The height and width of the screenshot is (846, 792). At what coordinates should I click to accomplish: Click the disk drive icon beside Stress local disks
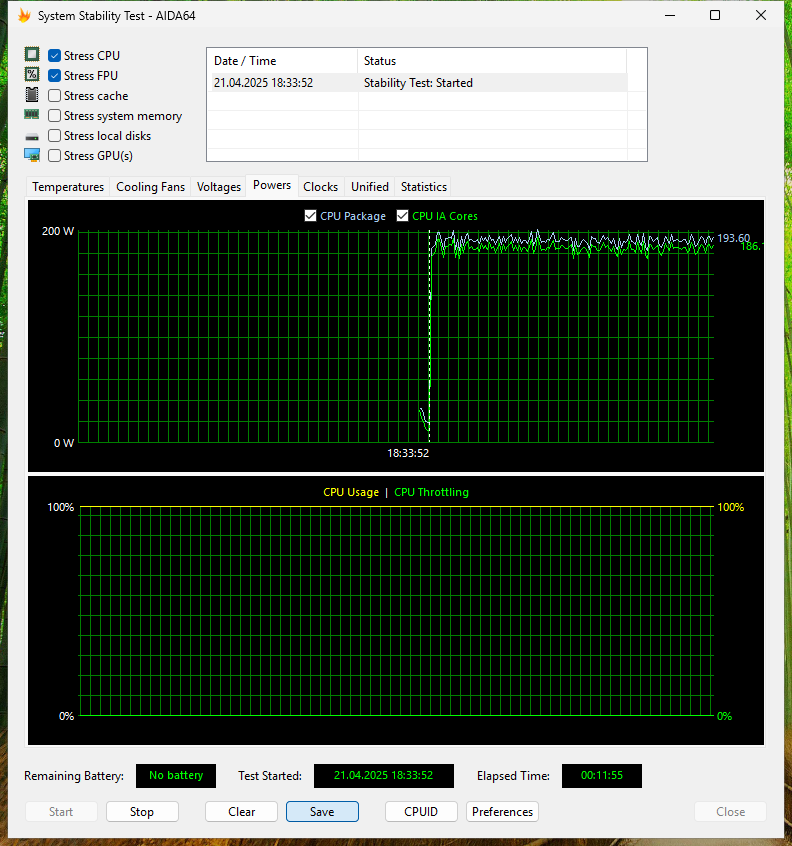click(32, 137)
